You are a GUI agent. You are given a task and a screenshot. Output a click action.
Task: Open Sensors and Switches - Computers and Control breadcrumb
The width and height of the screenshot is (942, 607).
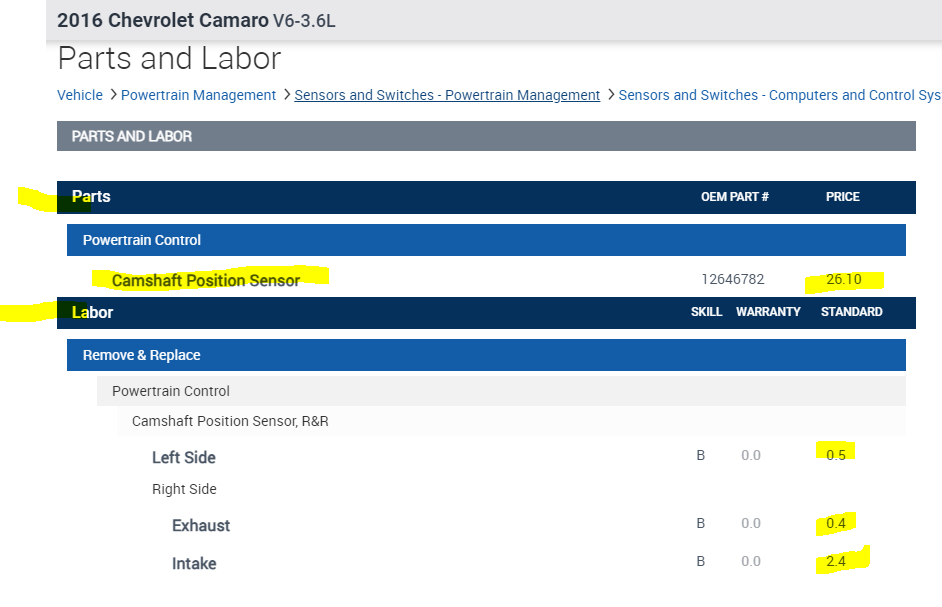pos(779,95)
